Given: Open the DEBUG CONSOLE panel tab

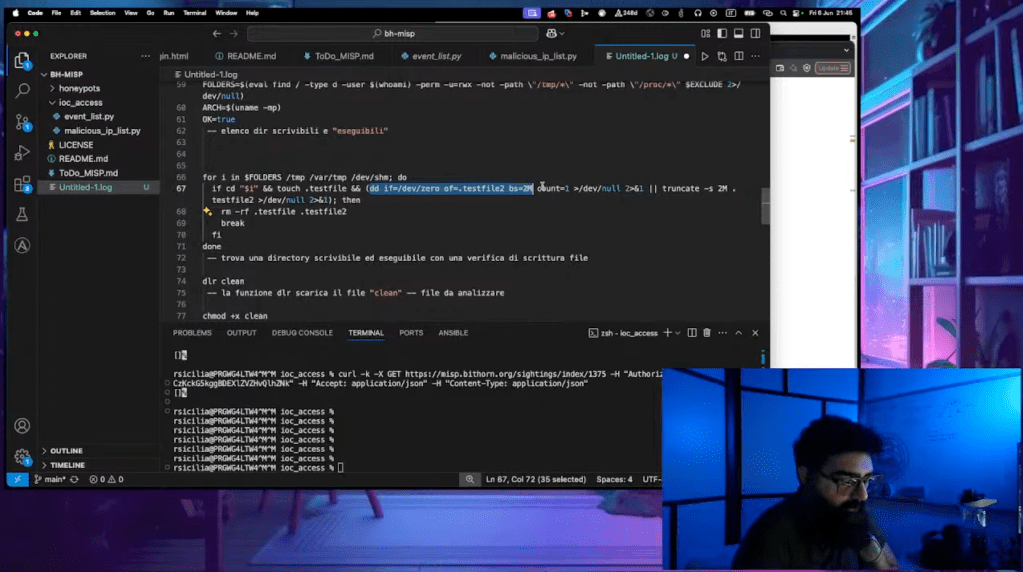Looking at the screenshot, I should pos(302,333).
